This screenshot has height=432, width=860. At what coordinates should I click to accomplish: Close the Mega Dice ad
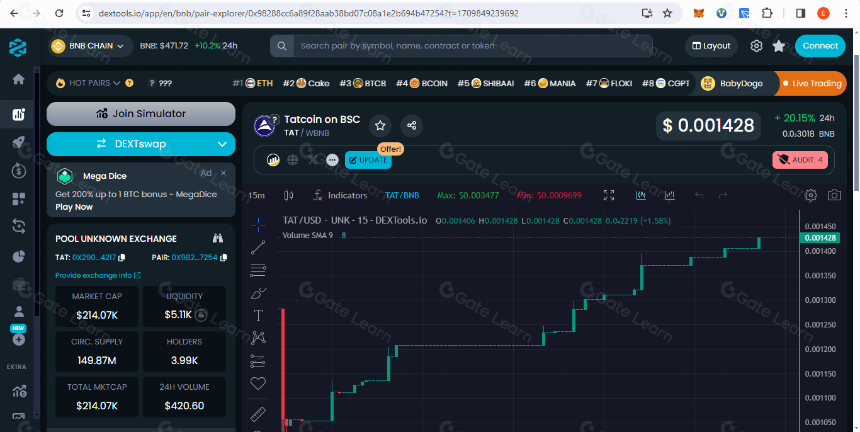(223, 173)
